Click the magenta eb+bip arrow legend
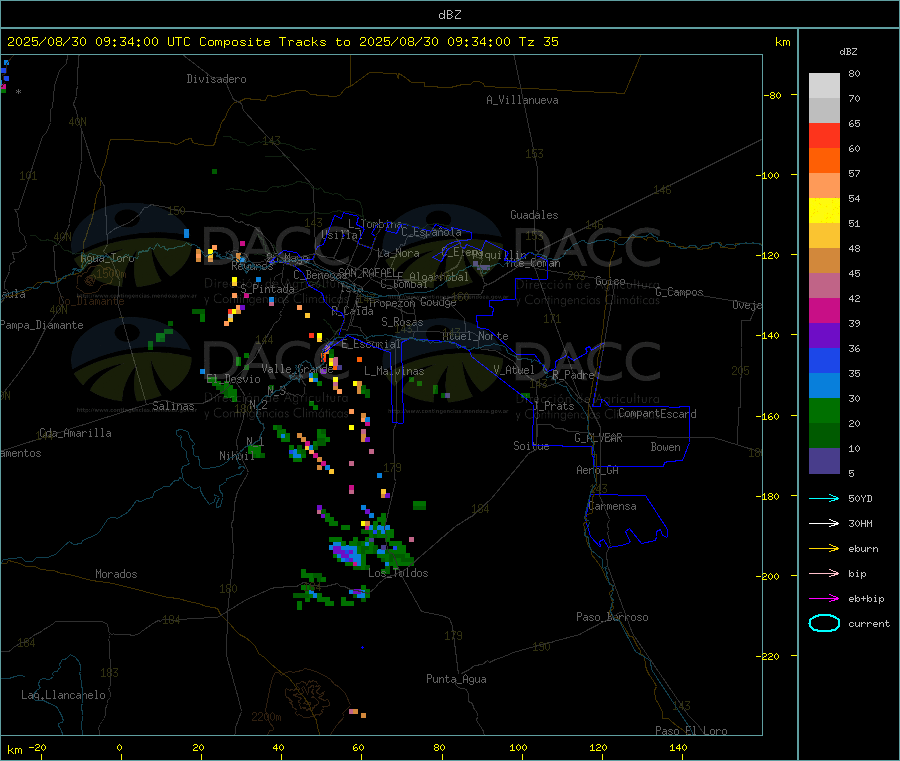 tap(824, 598)
